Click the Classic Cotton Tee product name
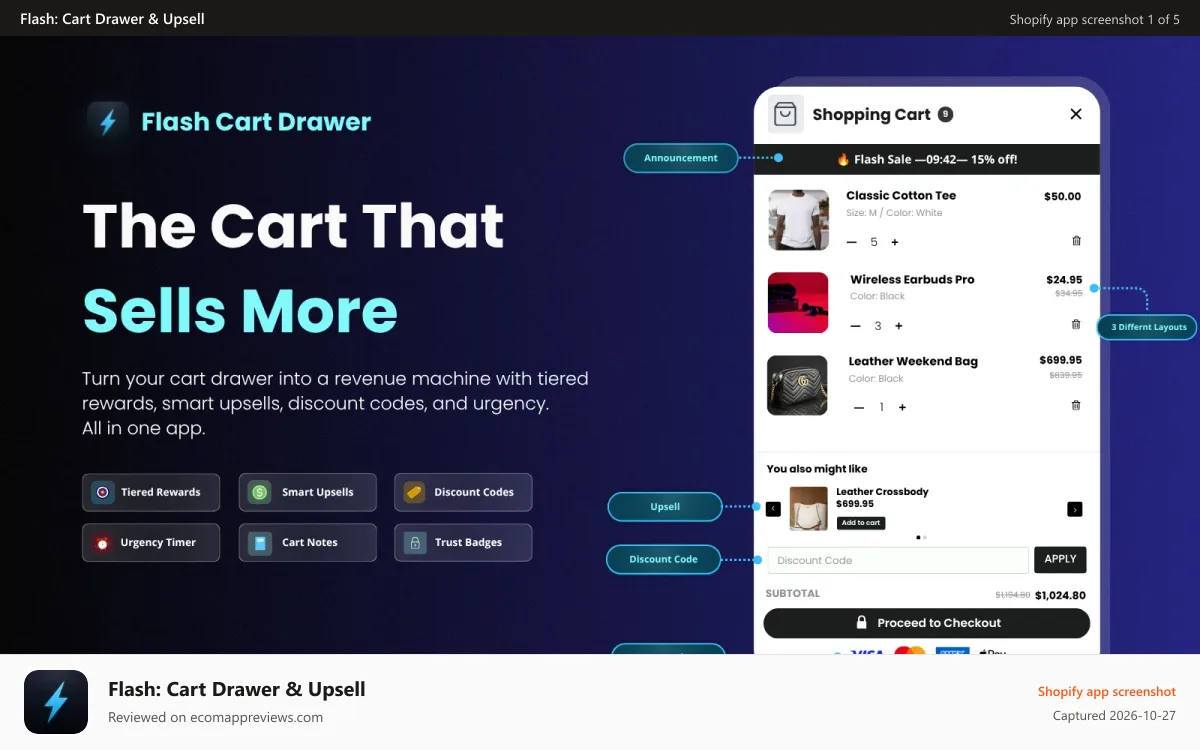The width and height of the screenshot is (1200, 750). (901, 196)
